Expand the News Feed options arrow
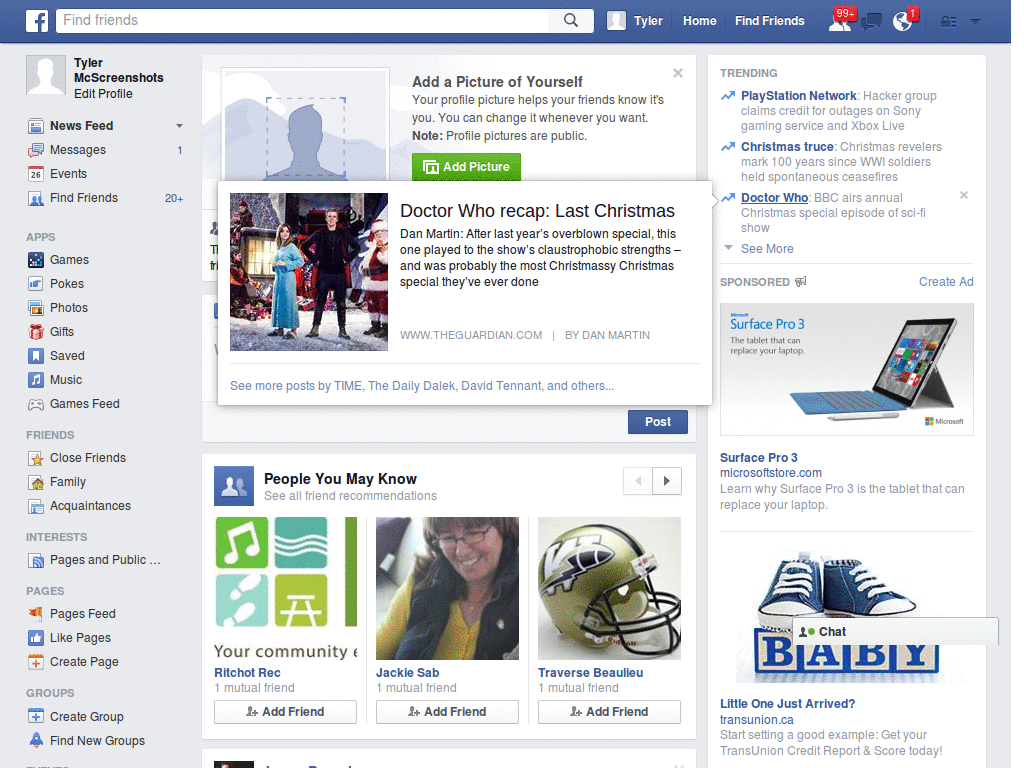The width and height of the screenshot is (1024, 768). pyautogui.click(x=179, y=125)
